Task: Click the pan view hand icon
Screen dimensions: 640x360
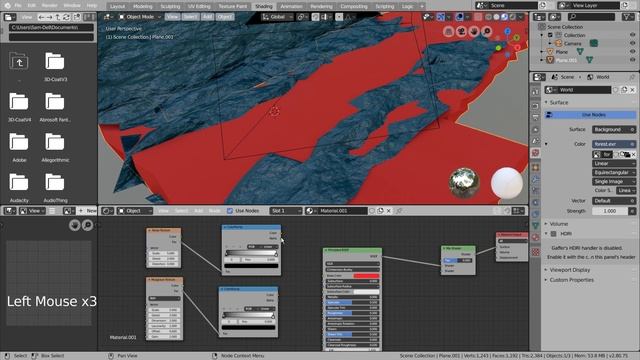Action: click(474, 31)
